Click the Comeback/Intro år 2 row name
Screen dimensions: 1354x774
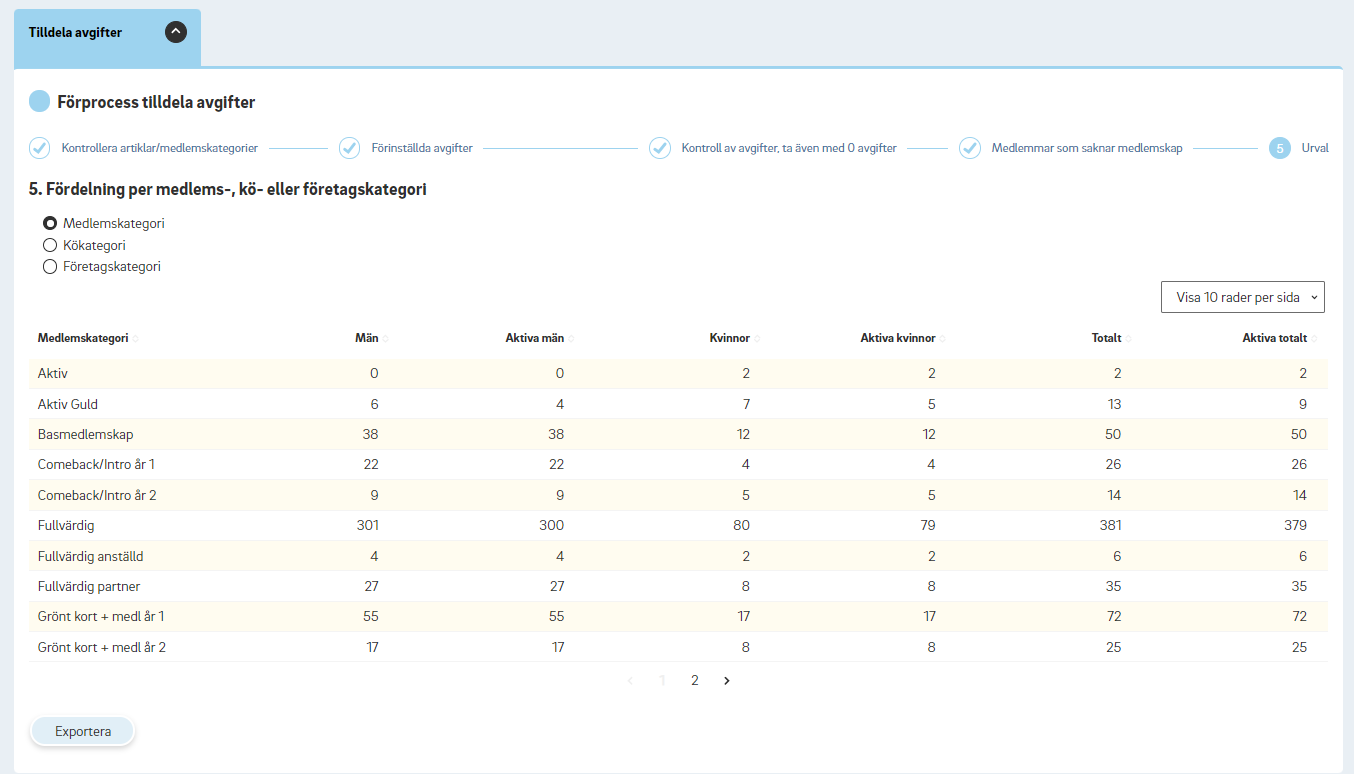[97, 495]
